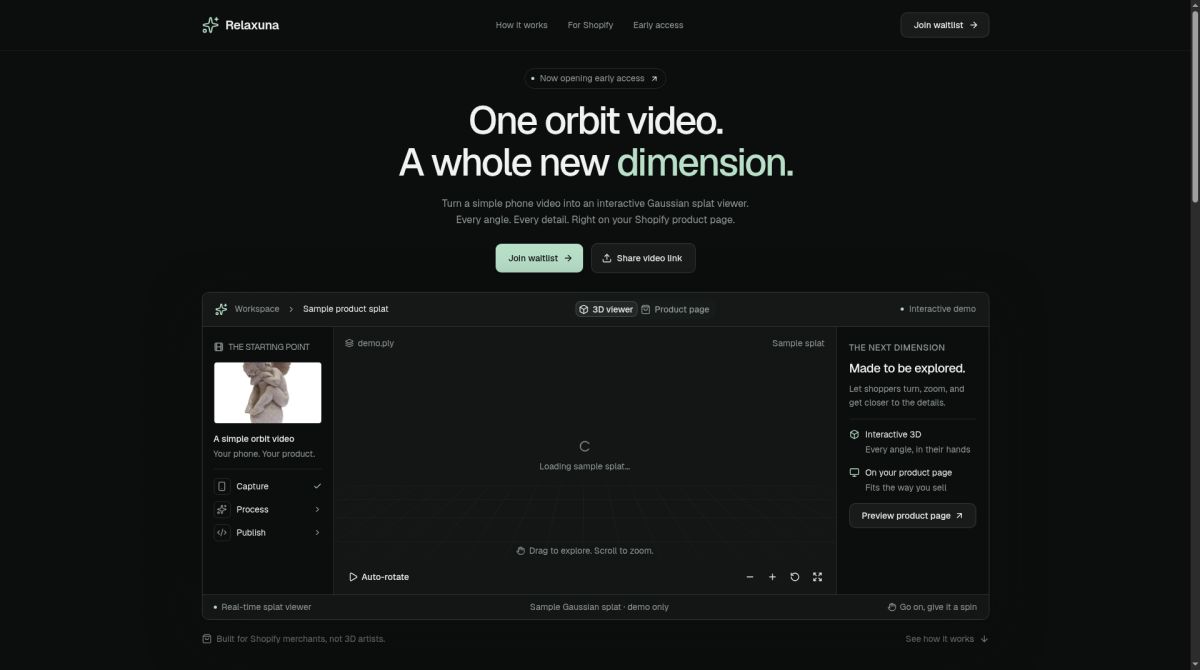Image resolution: width=1200 pixels, height=670 pixels.
Task: Zoom out with the minus icon
Action: coord(750,577)
